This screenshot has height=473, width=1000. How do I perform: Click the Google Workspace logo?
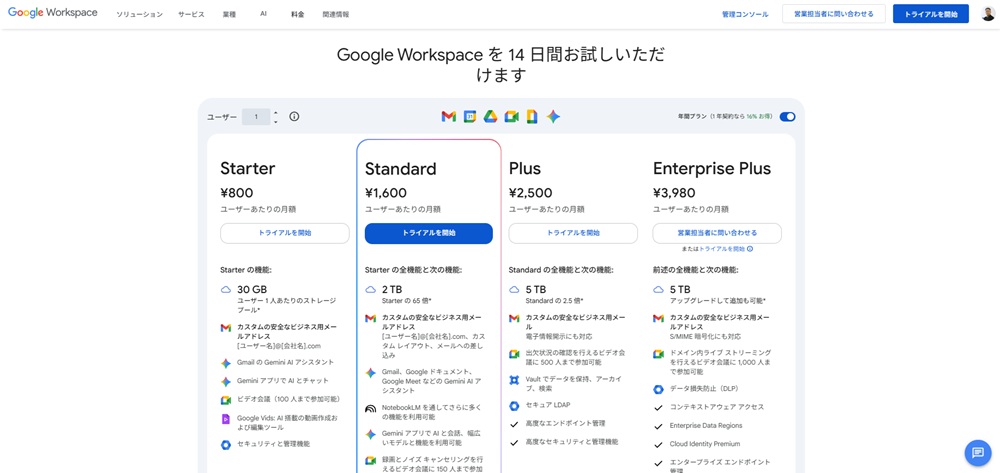pyautogui.click(x=52, y=13)
